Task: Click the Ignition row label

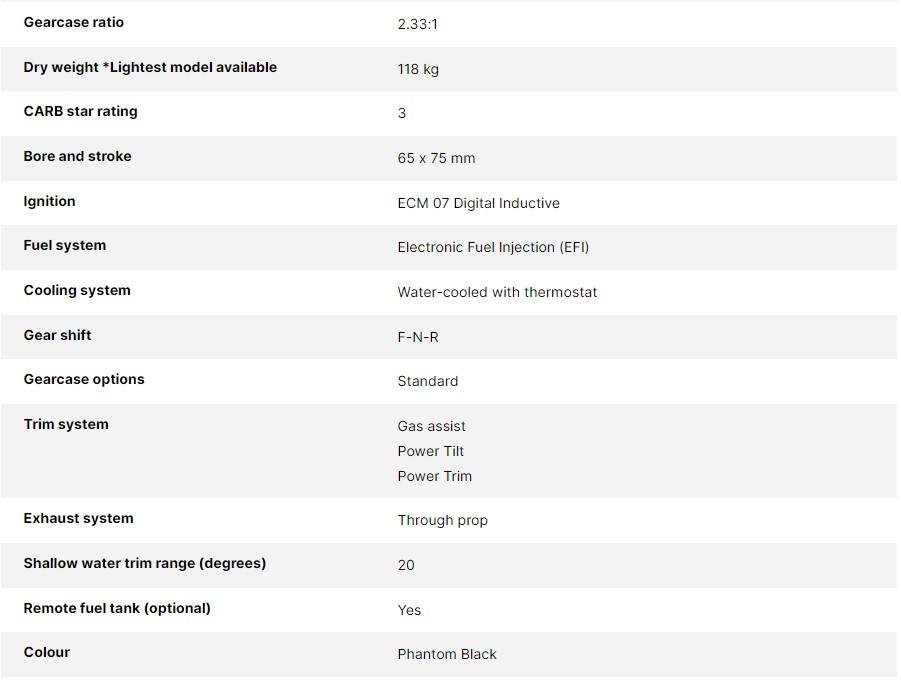Action: pyautogui.click(x=49, y=201)
